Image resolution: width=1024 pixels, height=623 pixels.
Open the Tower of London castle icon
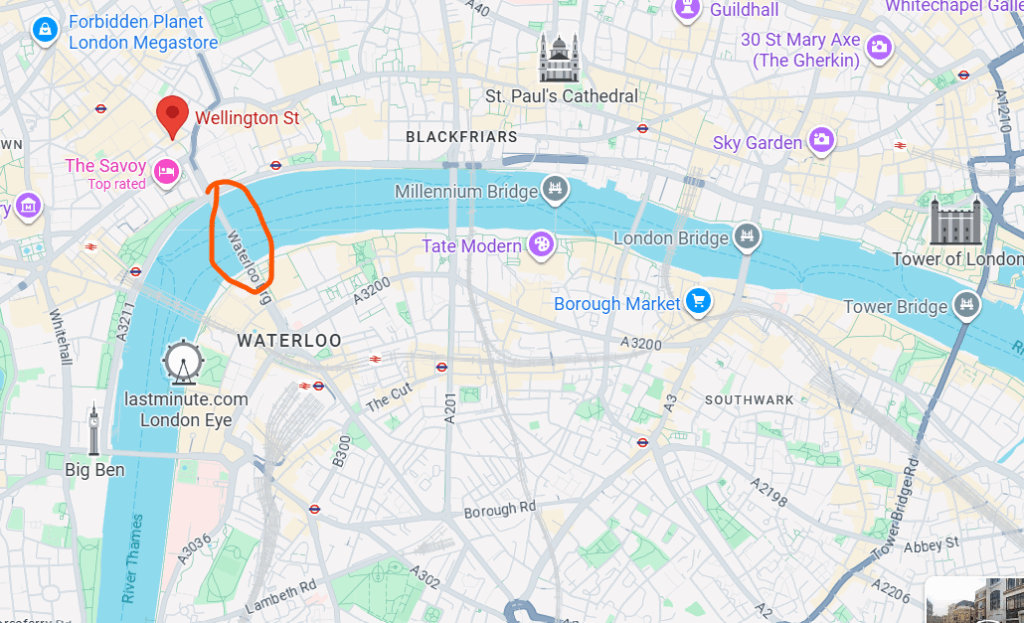tap(956, 221)
